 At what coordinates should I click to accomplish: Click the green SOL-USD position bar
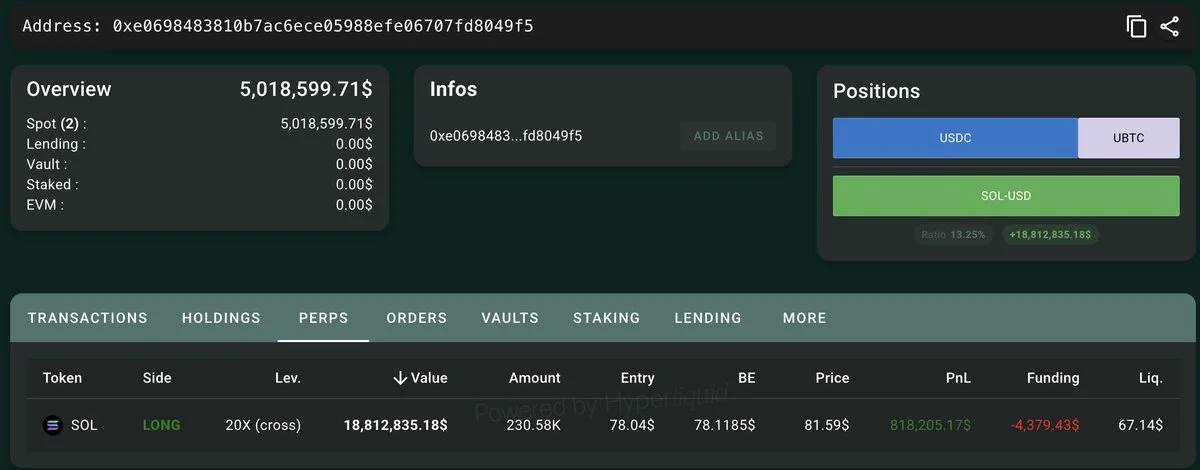1006,197
